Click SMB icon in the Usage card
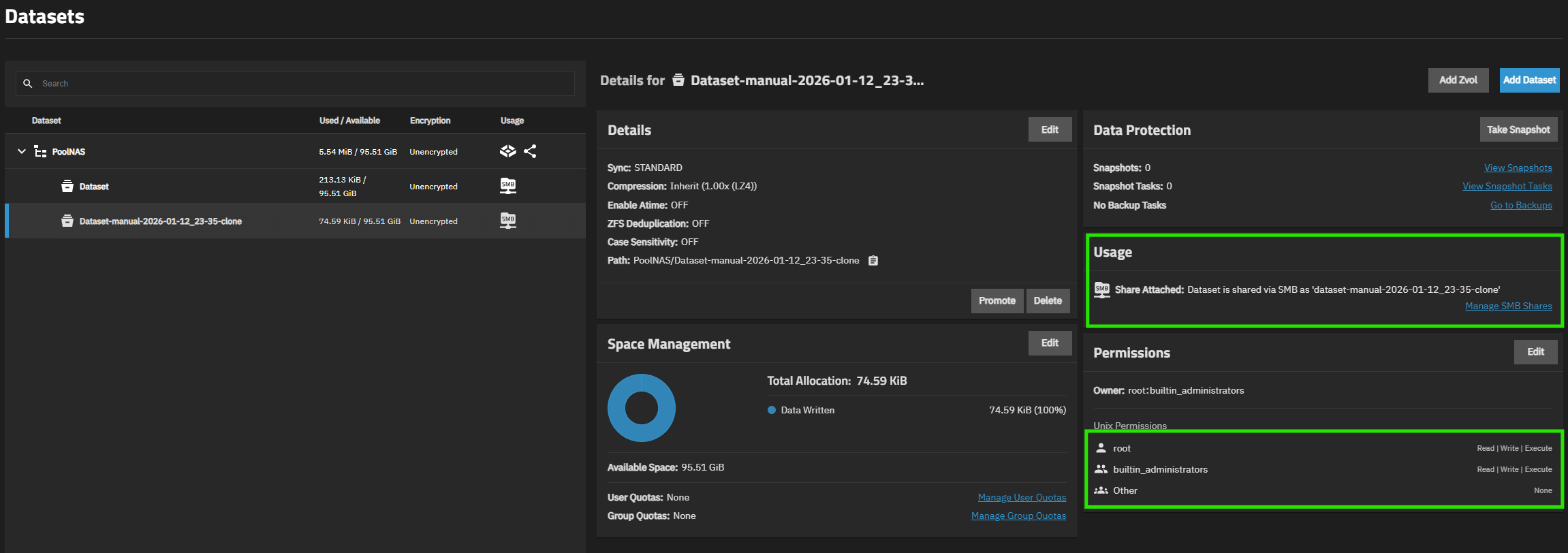The image size is (1568, 553). (x=1101, y=289)
